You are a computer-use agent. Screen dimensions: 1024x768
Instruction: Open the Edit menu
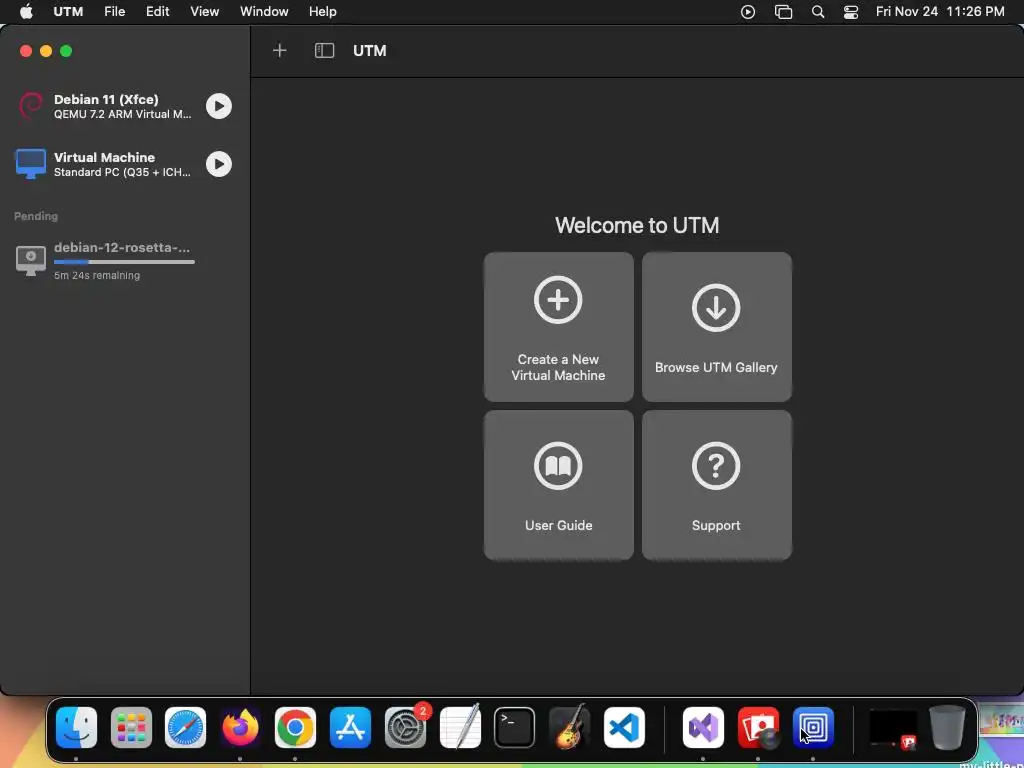[x=157, y=12]
